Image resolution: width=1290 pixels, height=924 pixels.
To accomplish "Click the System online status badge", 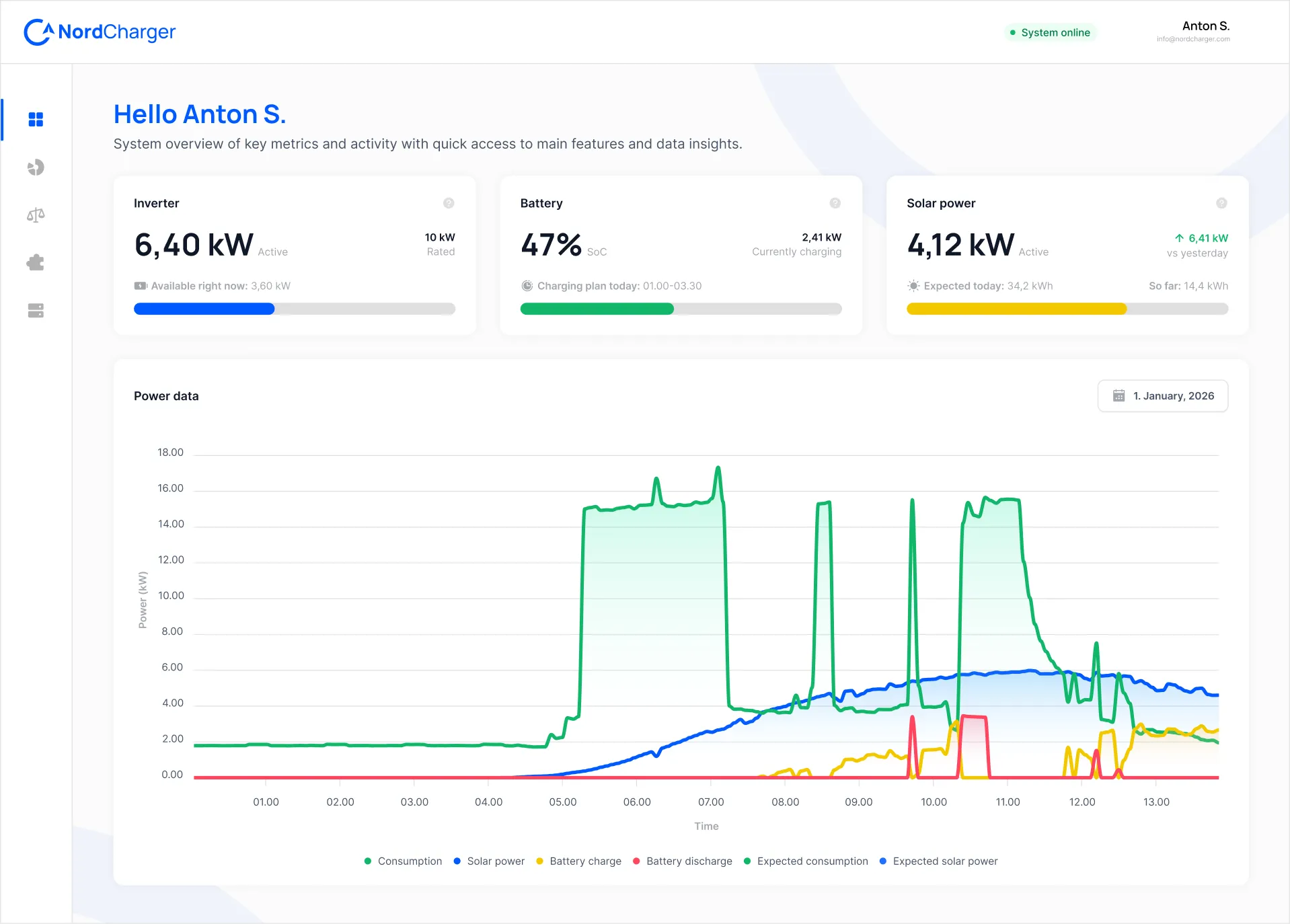I will pyautogui.click(x=1050, y=32).
